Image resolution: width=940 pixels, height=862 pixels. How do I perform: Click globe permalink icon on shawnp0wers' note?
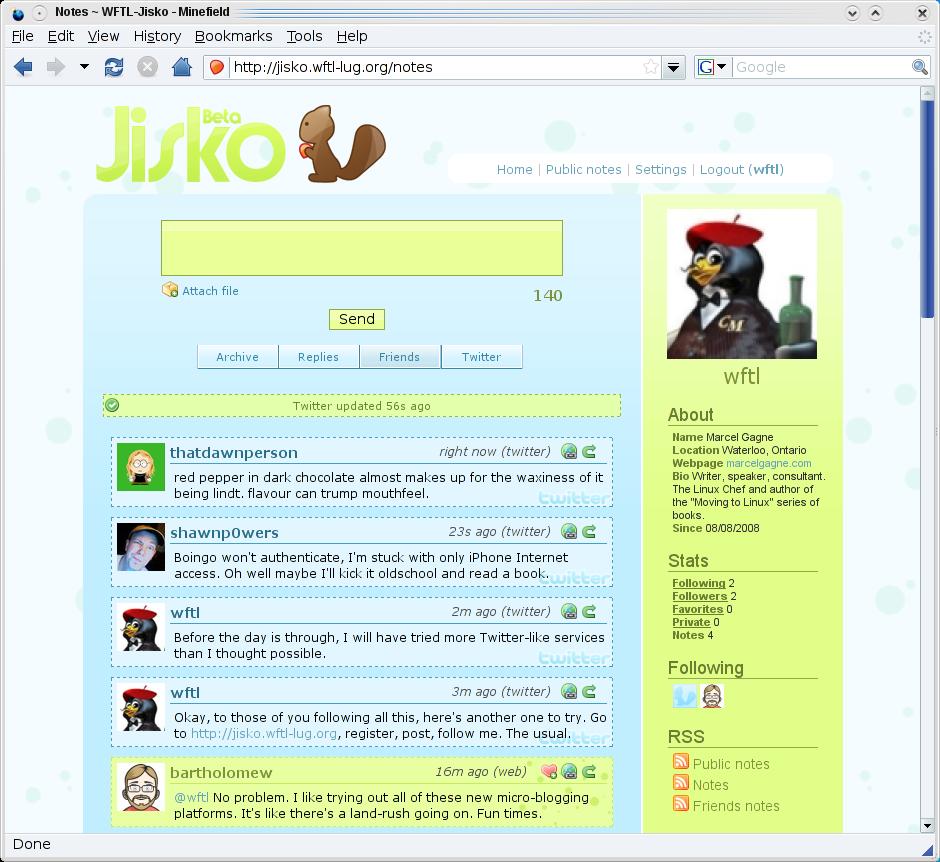[x=569, y=531]
